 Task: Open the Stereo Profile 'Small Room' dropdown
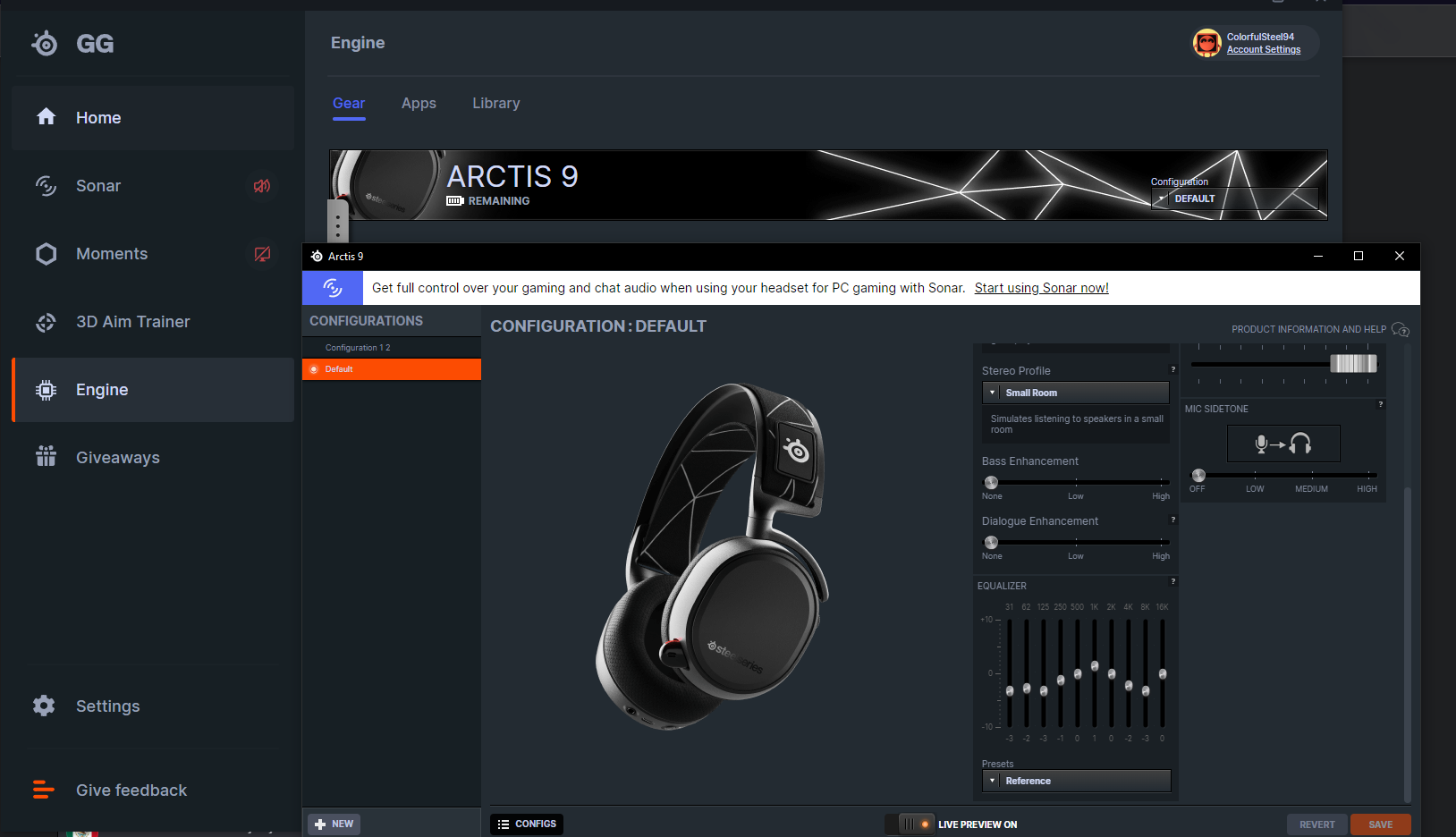click(x=1076, y=393)
